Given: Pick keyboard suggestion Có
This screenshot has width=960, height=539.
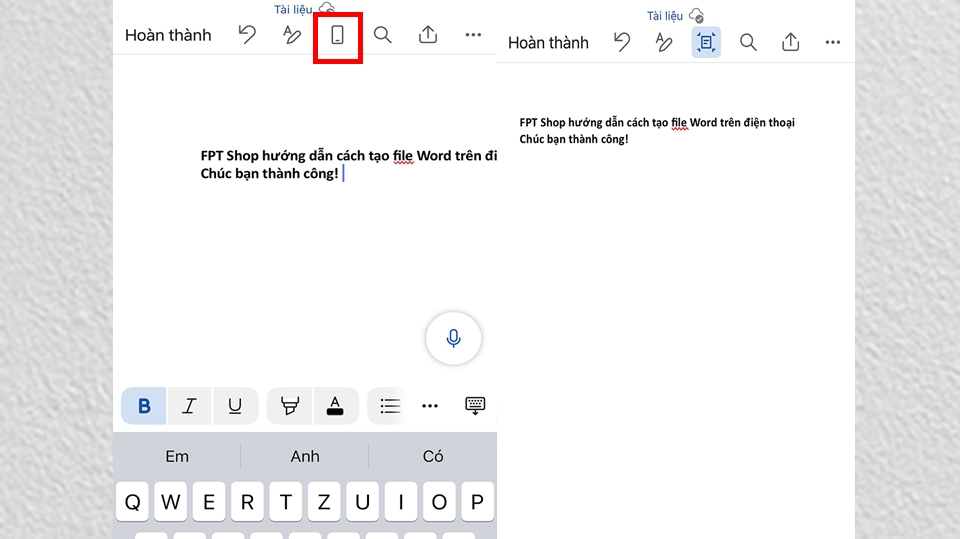Looking at the screenshot, I should pyautogui.click(x=433, y=456).
